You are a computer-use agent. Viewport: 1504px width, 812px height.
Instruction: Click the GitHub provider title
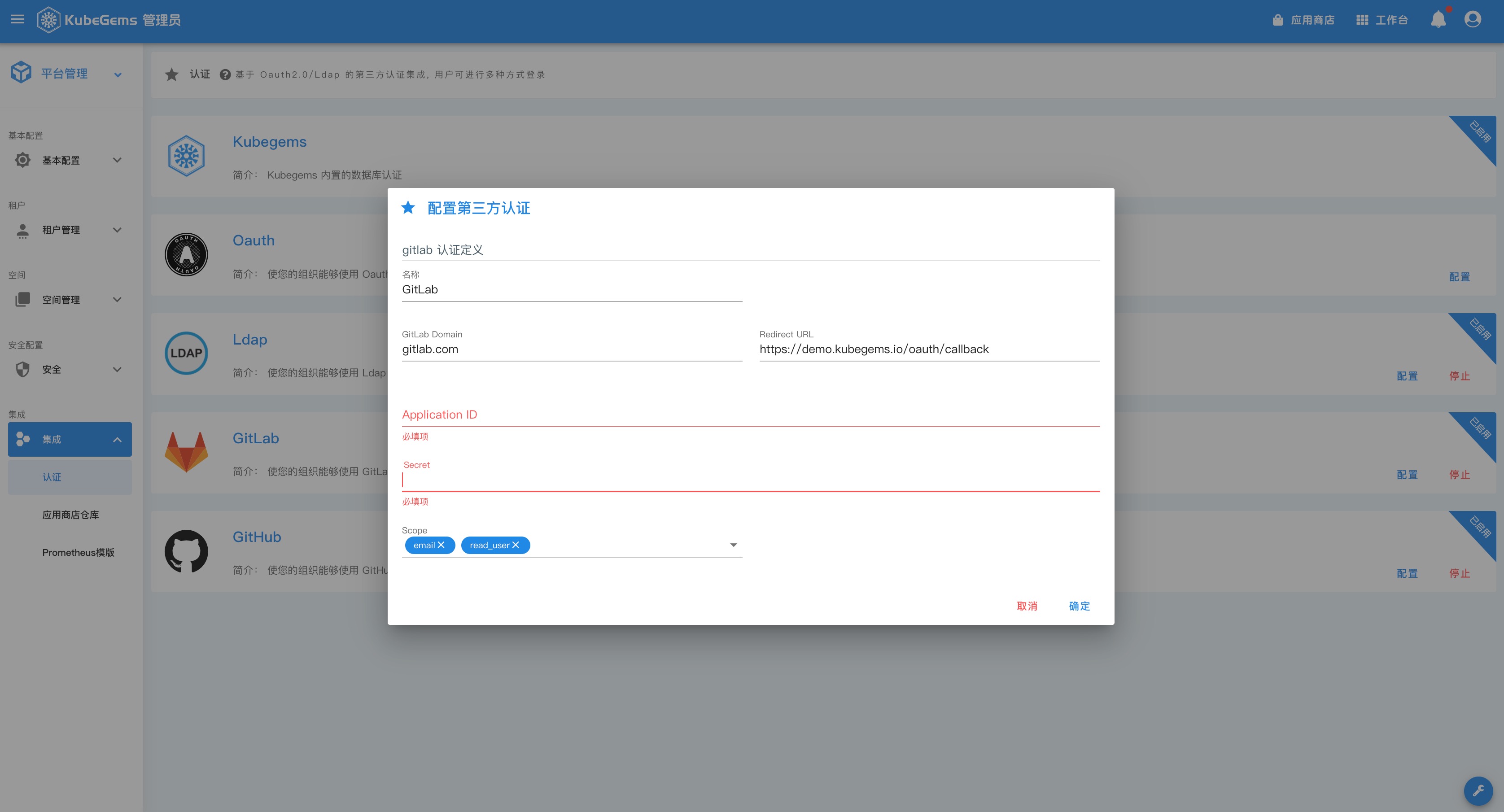tap(257, 537)
